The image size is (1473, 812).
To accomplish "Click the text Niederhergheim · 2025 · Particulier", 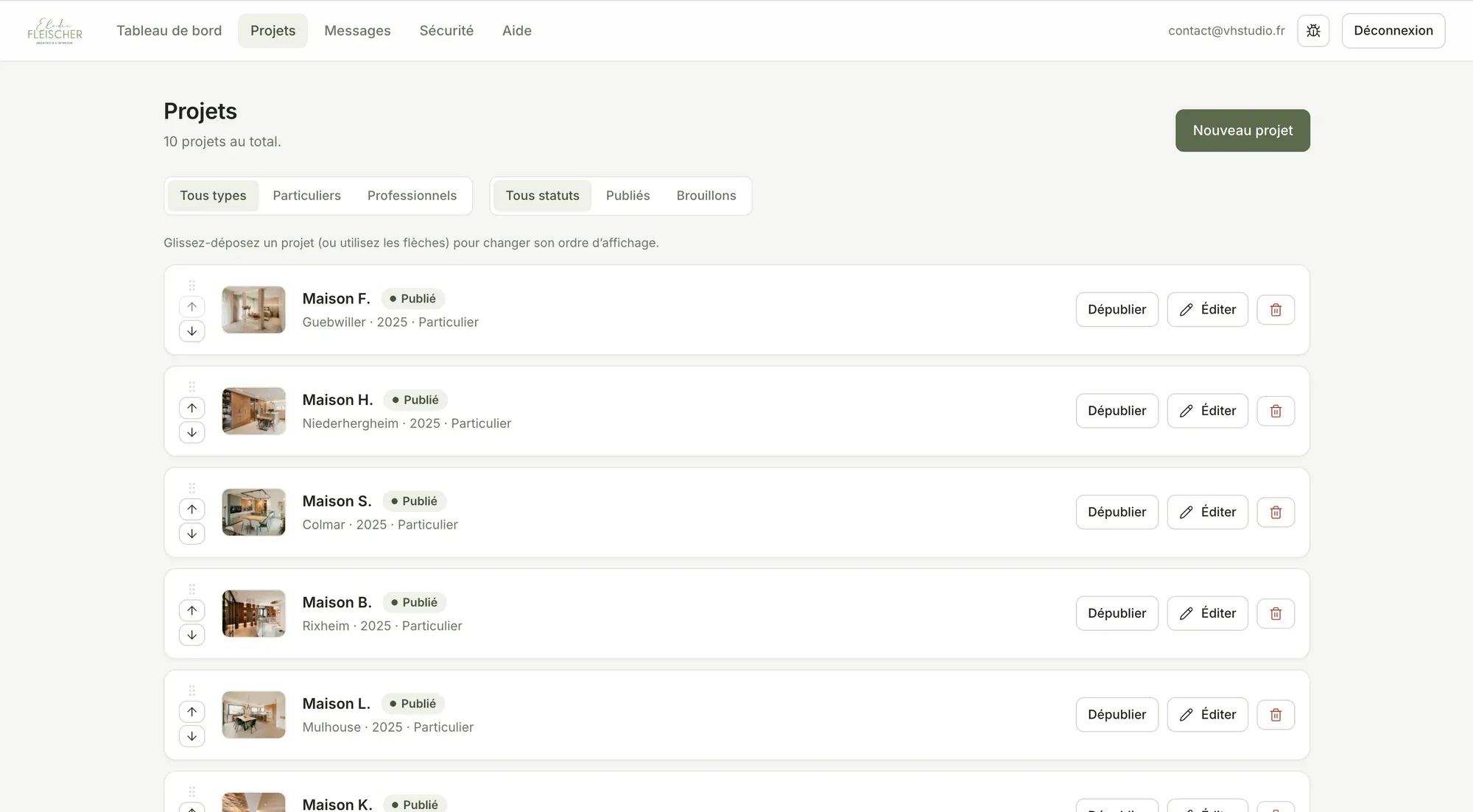I will [x=407, y=423].
